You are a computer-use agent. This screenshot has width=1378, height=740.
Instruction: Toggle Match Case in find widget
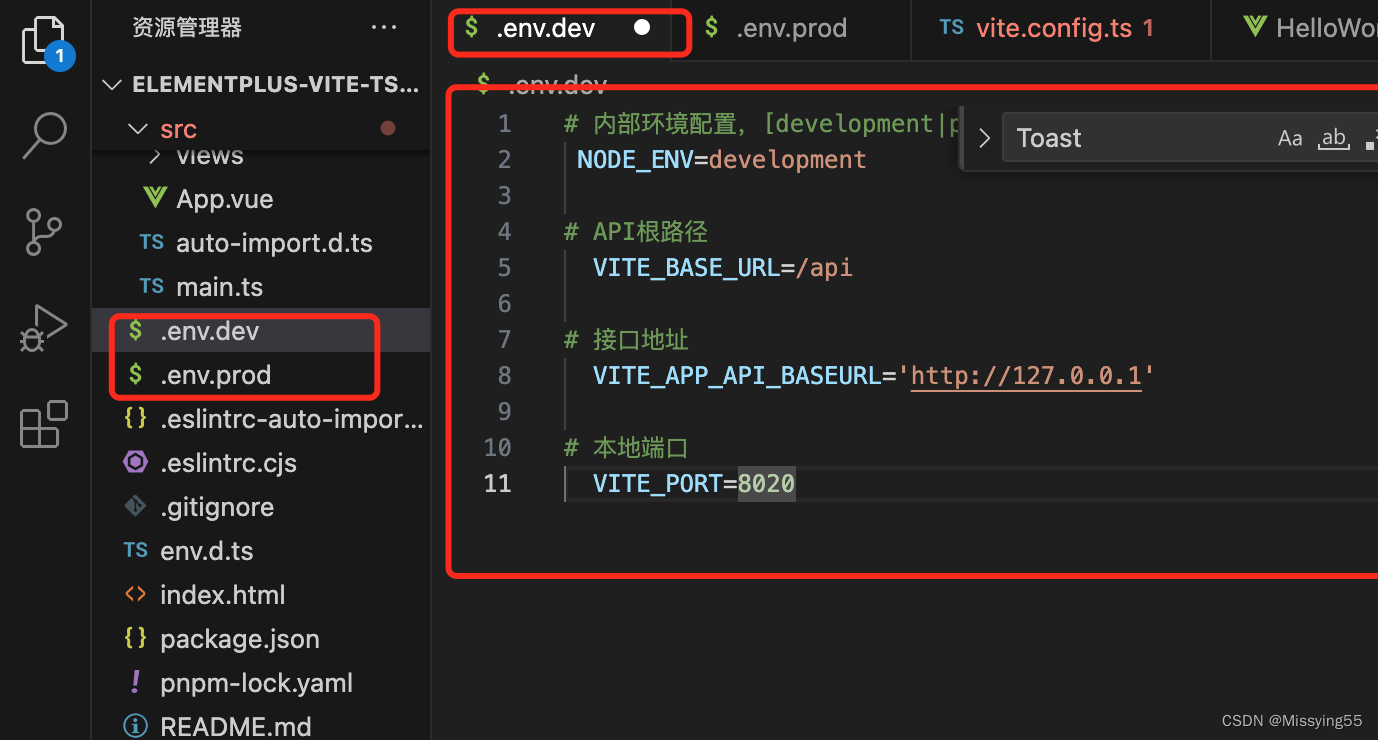[x=1290, y=138]
